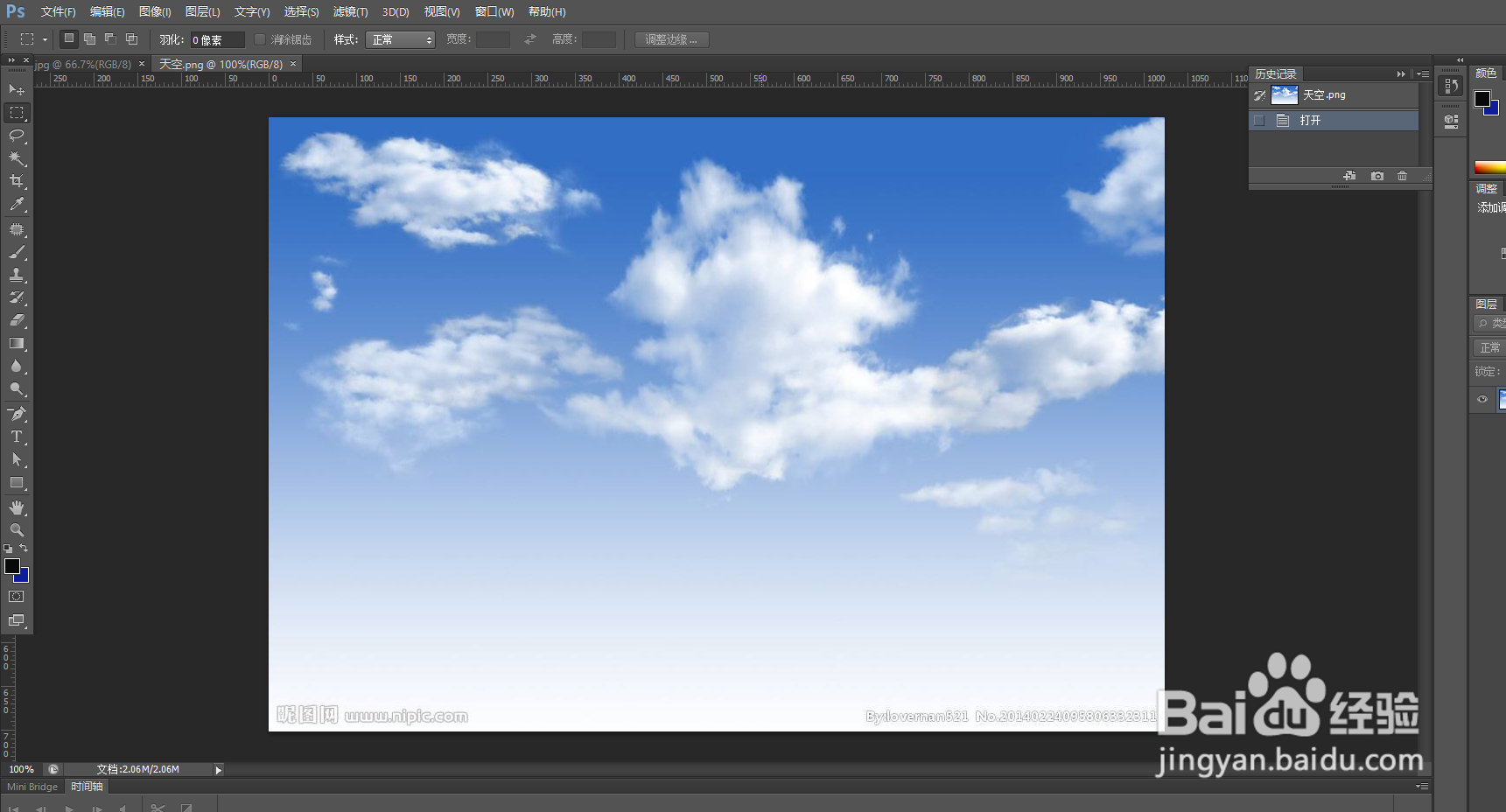Toggle Quick Mask mode
This screenshot has width=1506, height=812.
pyautogui.click(x=17, y=597)
